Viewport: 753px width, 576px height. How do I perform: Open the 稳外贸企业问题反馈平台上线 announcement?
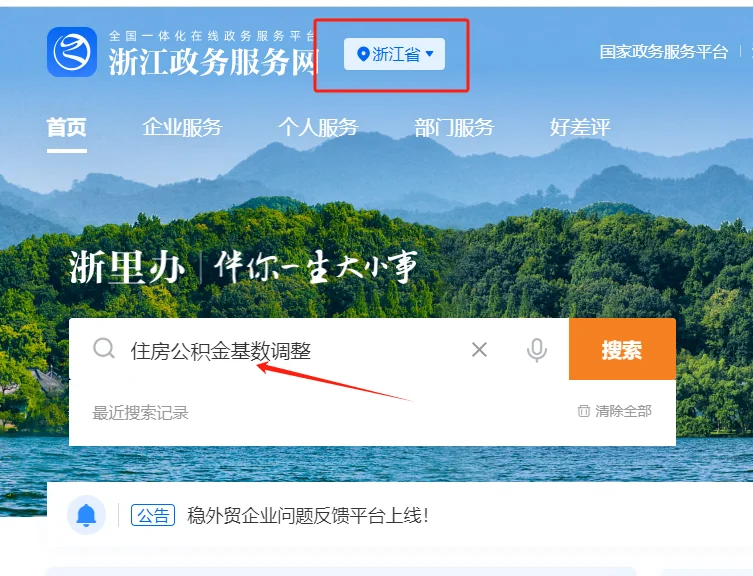pos(307,516)
